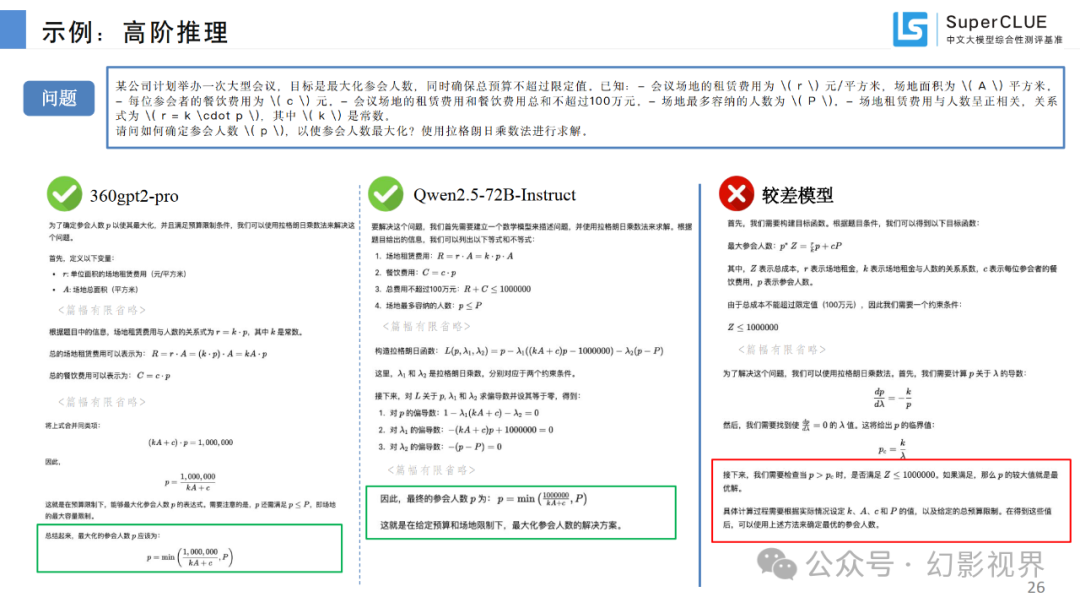Click the derivative formula dp/dλ = −k/p
The width and height of the screenshot is (1080, 608).
pos(893,397)
